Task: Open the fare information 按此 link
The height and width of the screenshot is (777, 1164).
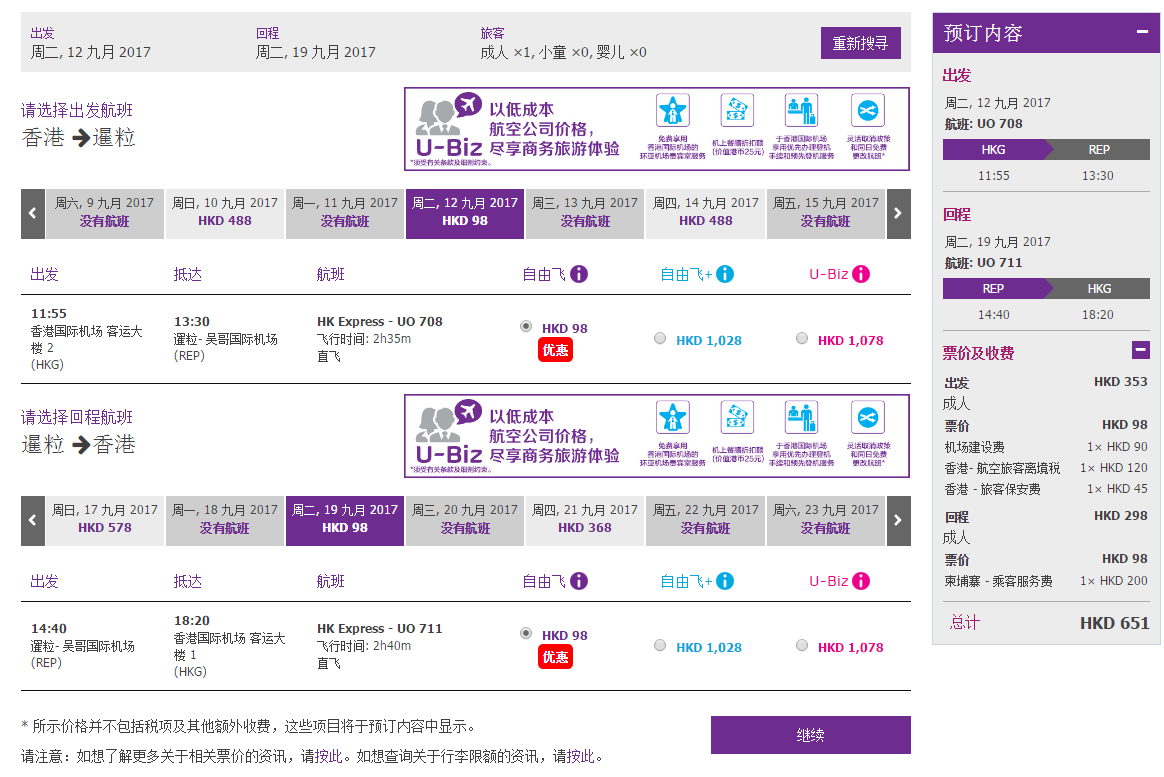Action: point(329,756)
